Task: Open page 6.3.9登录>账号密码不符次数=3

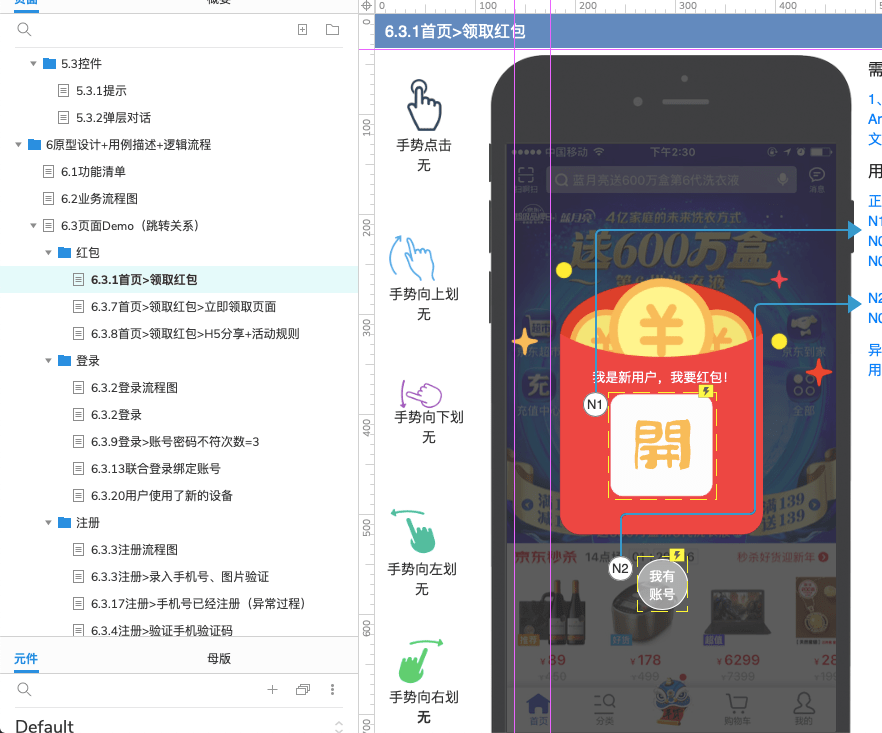Action: tap(175, 442)
